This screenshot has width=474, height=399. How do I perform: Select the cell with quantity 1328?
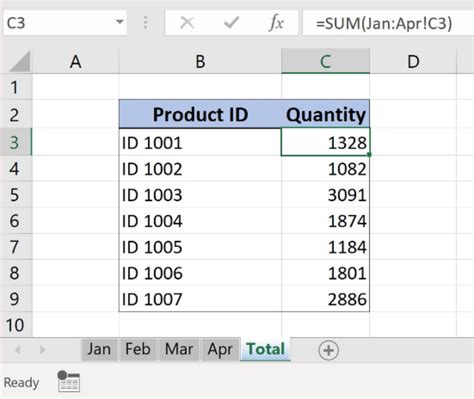[325, 142]
